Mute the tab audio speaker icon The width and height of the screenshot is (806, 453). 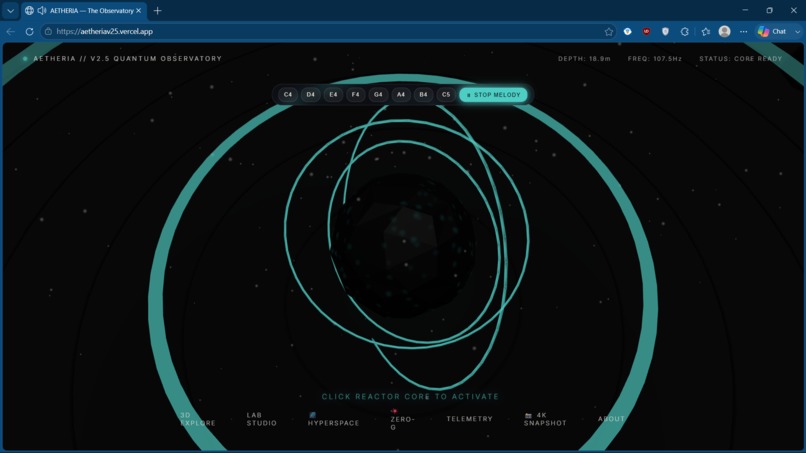42,10
